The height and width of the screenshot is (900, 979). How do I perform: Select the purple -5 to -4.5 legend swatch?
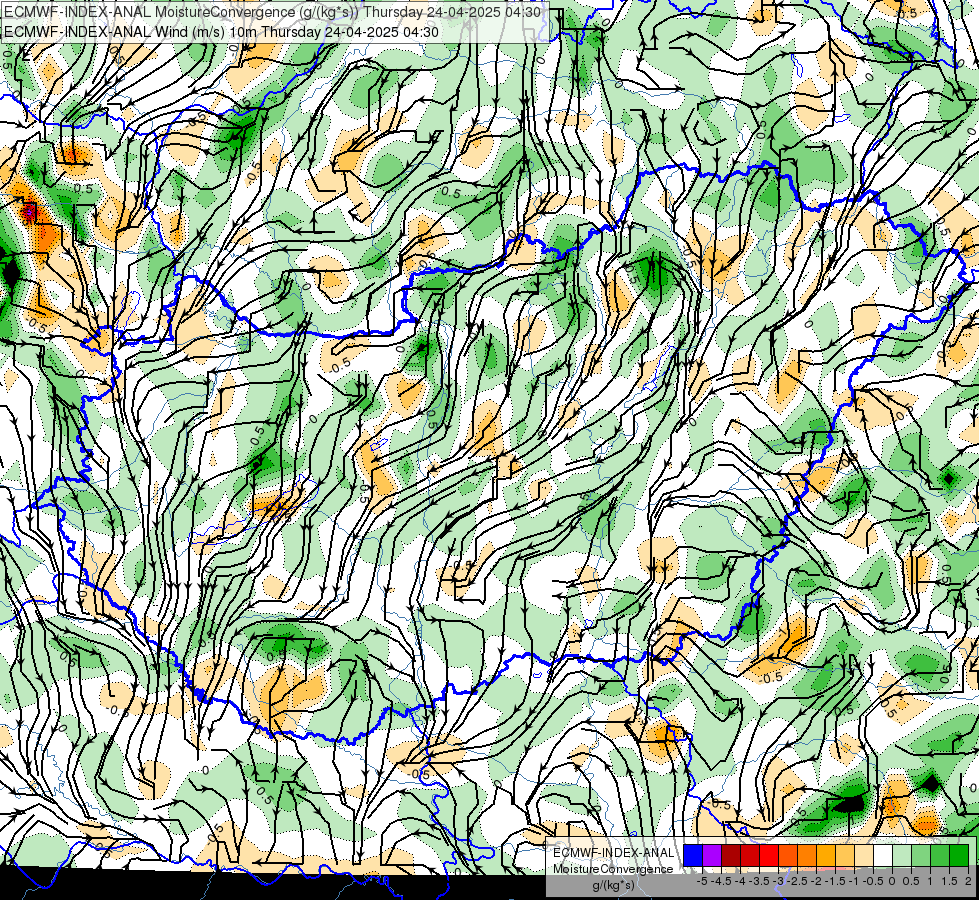pos(712,855)
